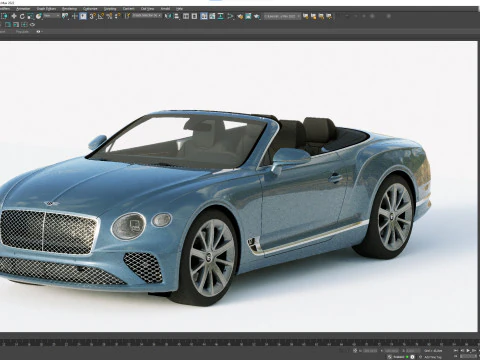Image resolution: width=480 pixels, height=360 pixels.
Task: Toggle the Spinner Snap button
Action: 117,16
